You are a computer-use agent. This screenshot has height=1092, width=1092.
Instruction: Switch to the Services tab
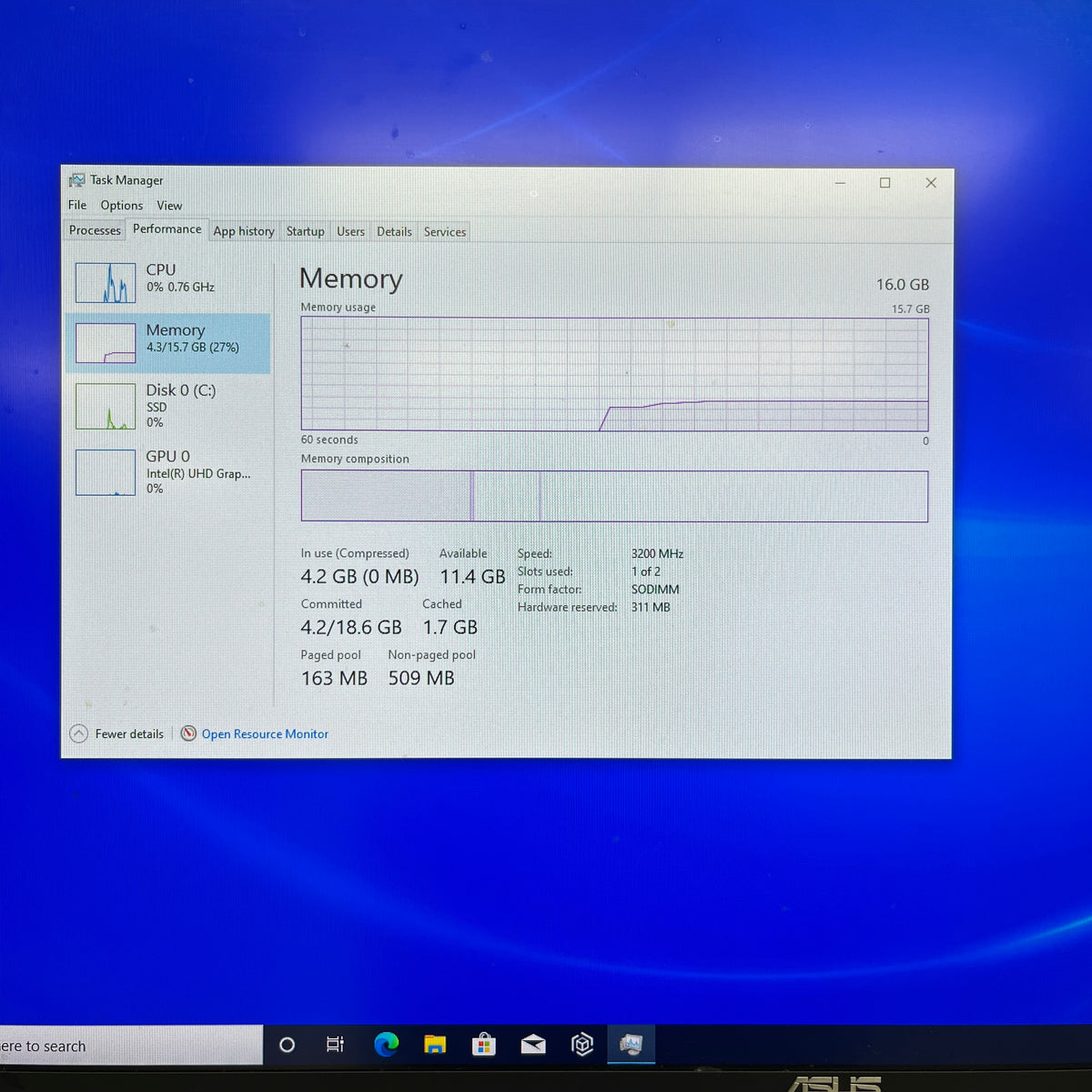tap(445, 232)
